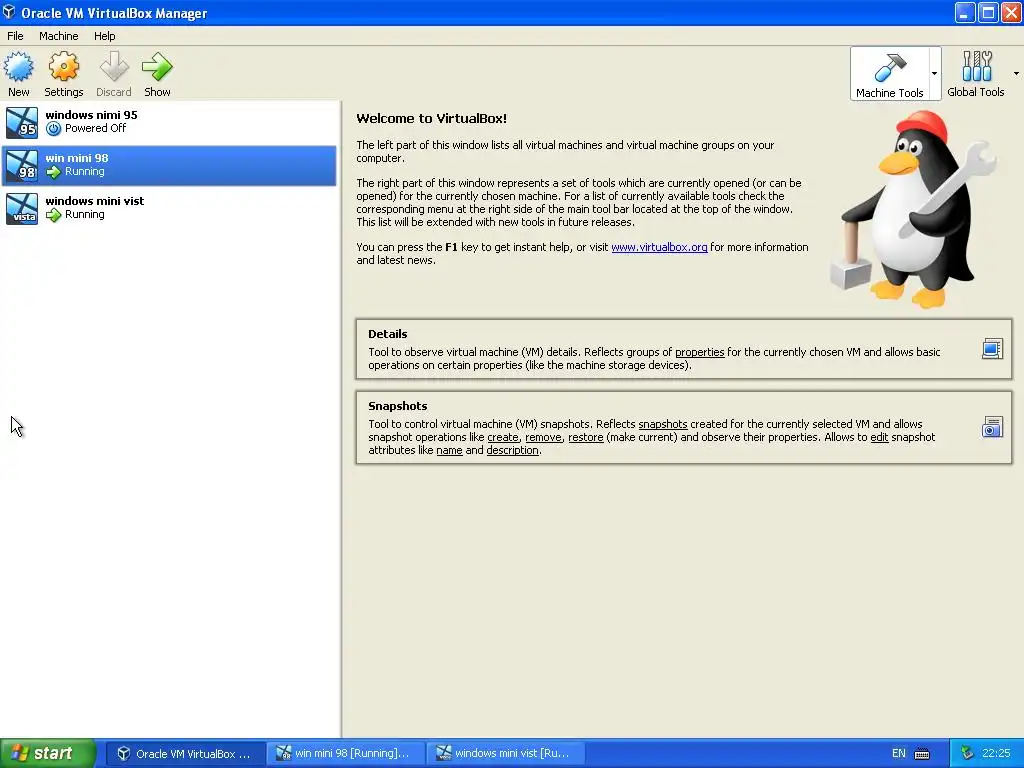Click the restore link in Snapshots
Image resolution: width=1024 pixels, height=768 pixels.
pos(586,437)
